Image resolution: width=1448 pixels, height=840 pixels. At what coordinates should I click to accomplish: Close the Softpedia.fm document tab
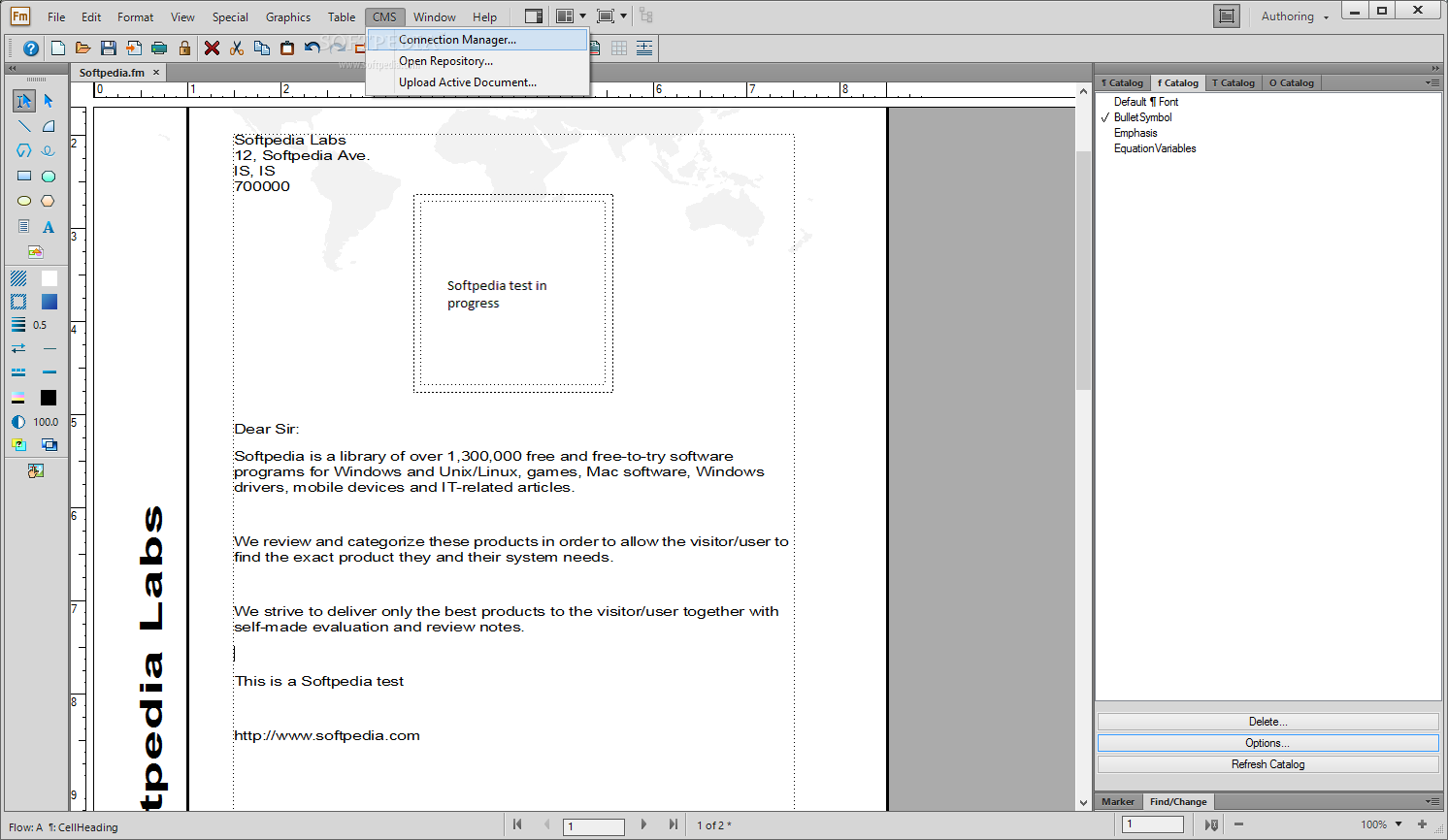156,73
